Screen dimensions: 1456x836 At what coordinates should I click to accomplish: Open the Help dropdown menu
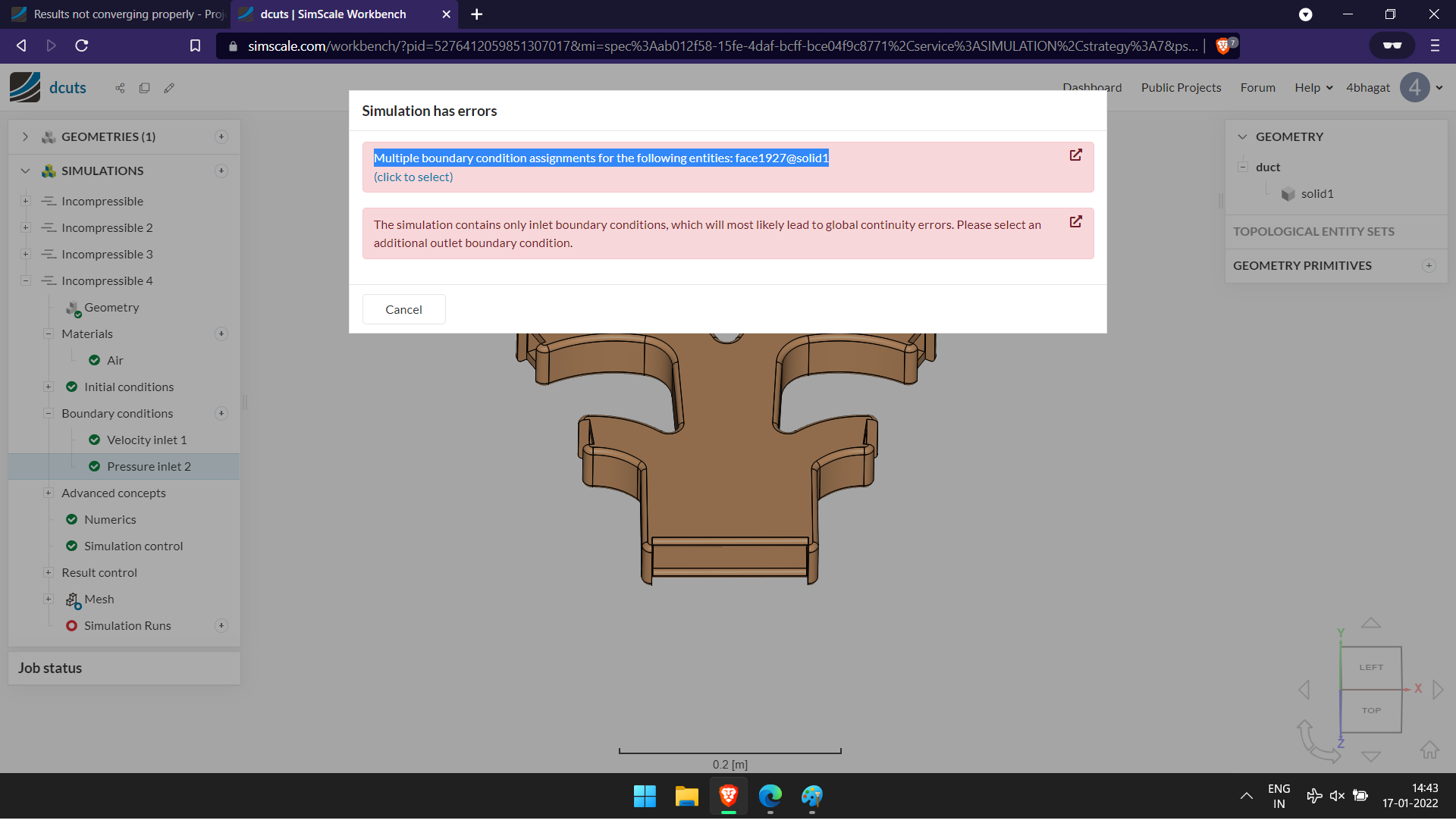(x=1313, y=88)
